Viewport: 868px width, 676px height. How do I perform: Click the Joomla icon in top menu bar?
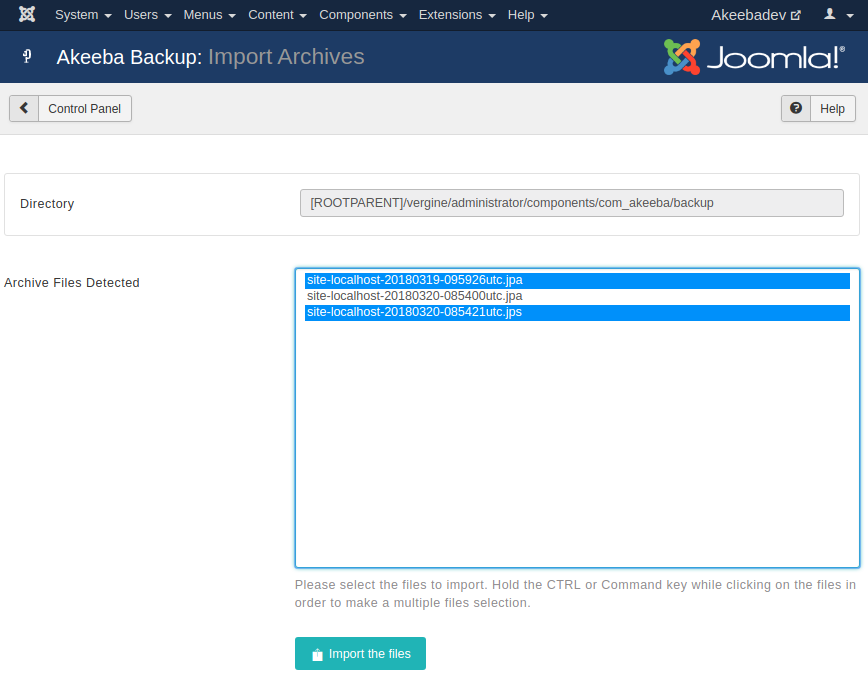[27, 14]
